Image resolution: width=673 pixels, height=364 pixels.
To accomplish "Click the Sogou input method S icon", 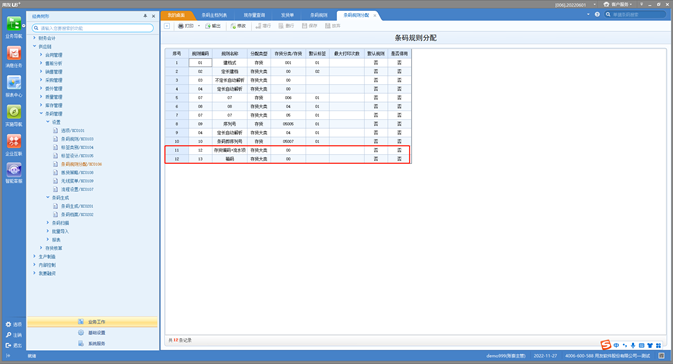I will point(606,344).
